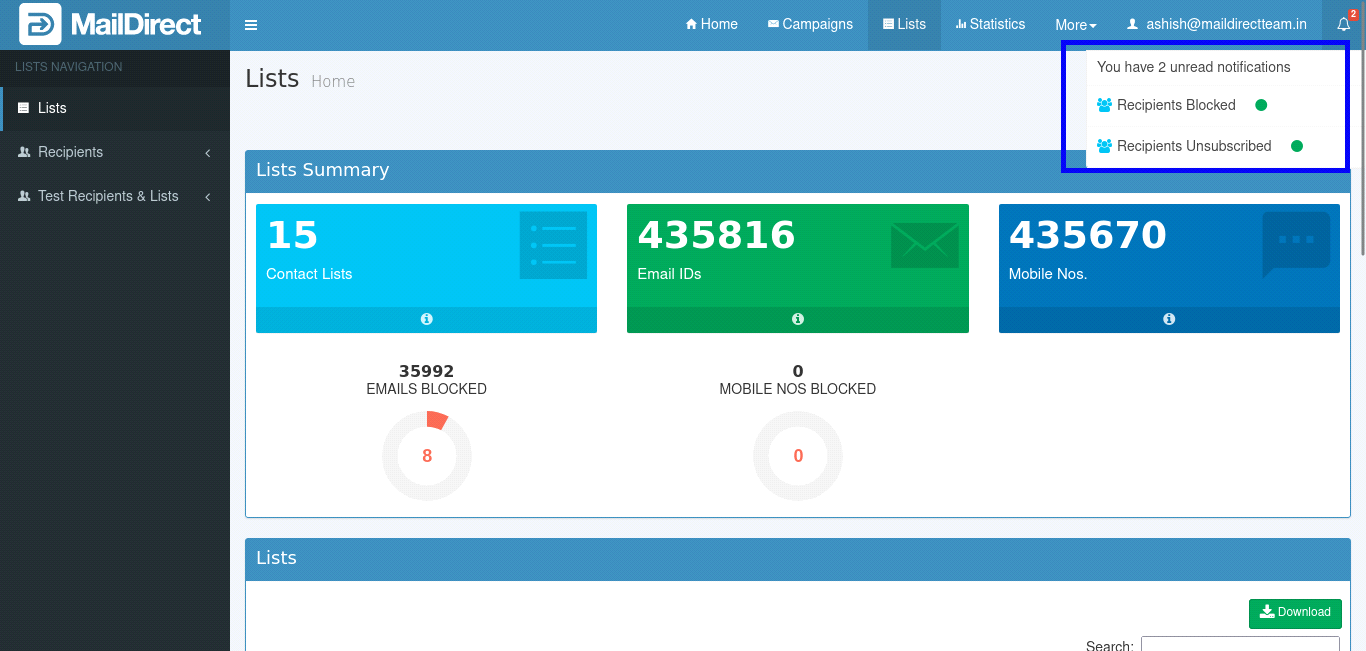This screenshot has height=651, width=1366.
Task: Click info icon under Contact Lists card
Action: [x=426, y=319]
